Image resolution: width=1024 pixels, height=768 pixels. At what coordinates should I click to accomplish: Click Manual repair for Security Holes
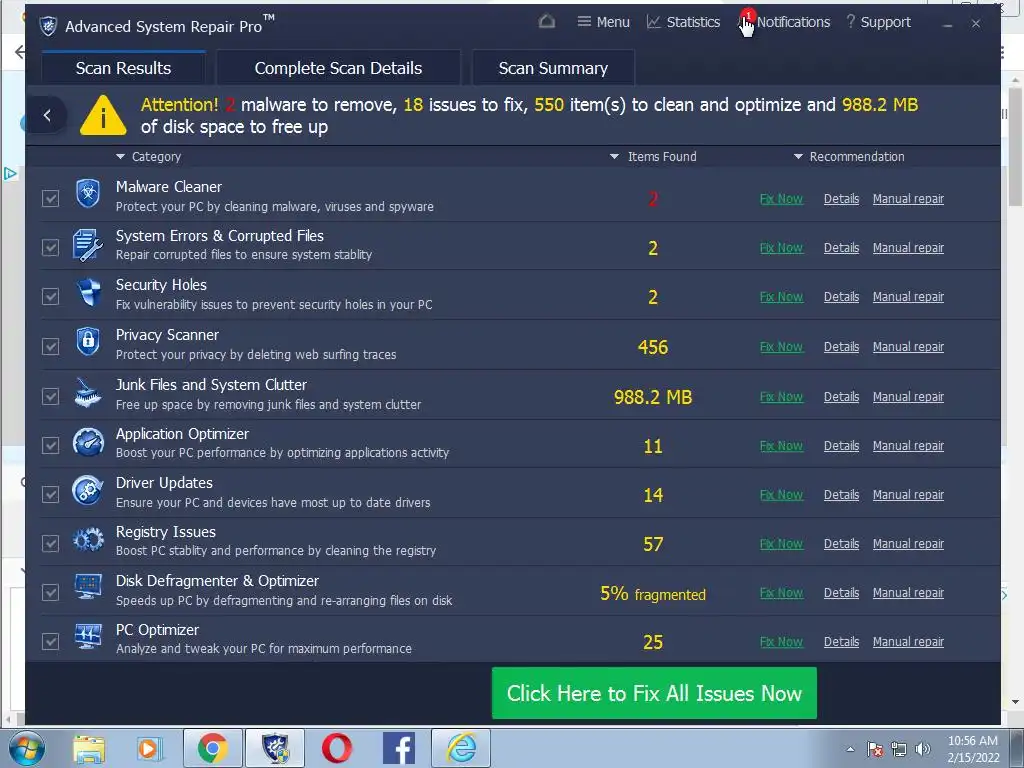pyautogui.click(x=908, y=296)
